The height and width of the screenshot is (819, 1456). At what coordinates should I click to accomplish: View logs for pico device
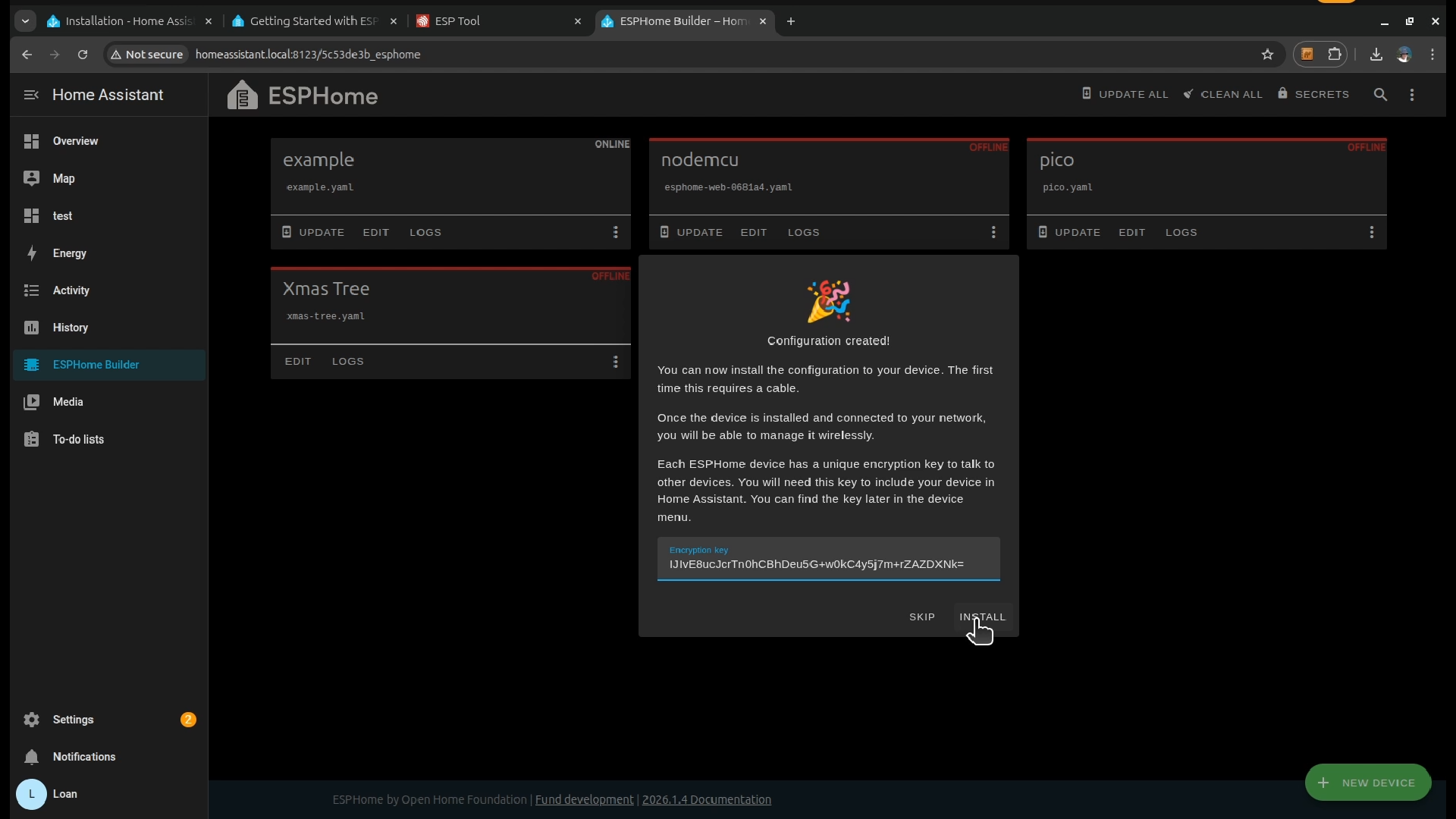[x=1181, y=232]
